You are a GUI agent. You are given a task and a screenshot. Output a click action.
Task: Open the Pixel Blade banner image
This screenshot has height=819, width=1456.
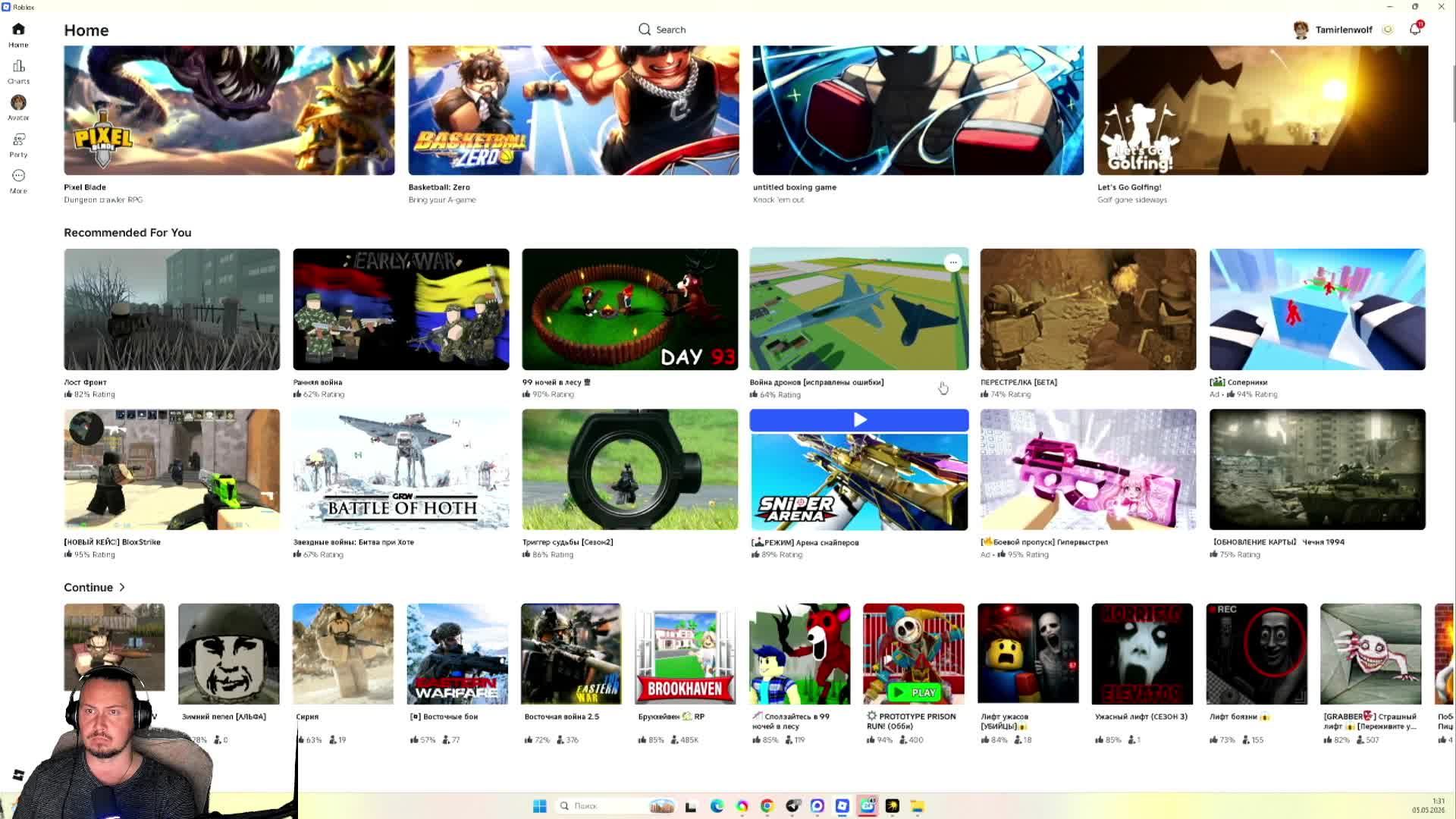pos(229,110)
